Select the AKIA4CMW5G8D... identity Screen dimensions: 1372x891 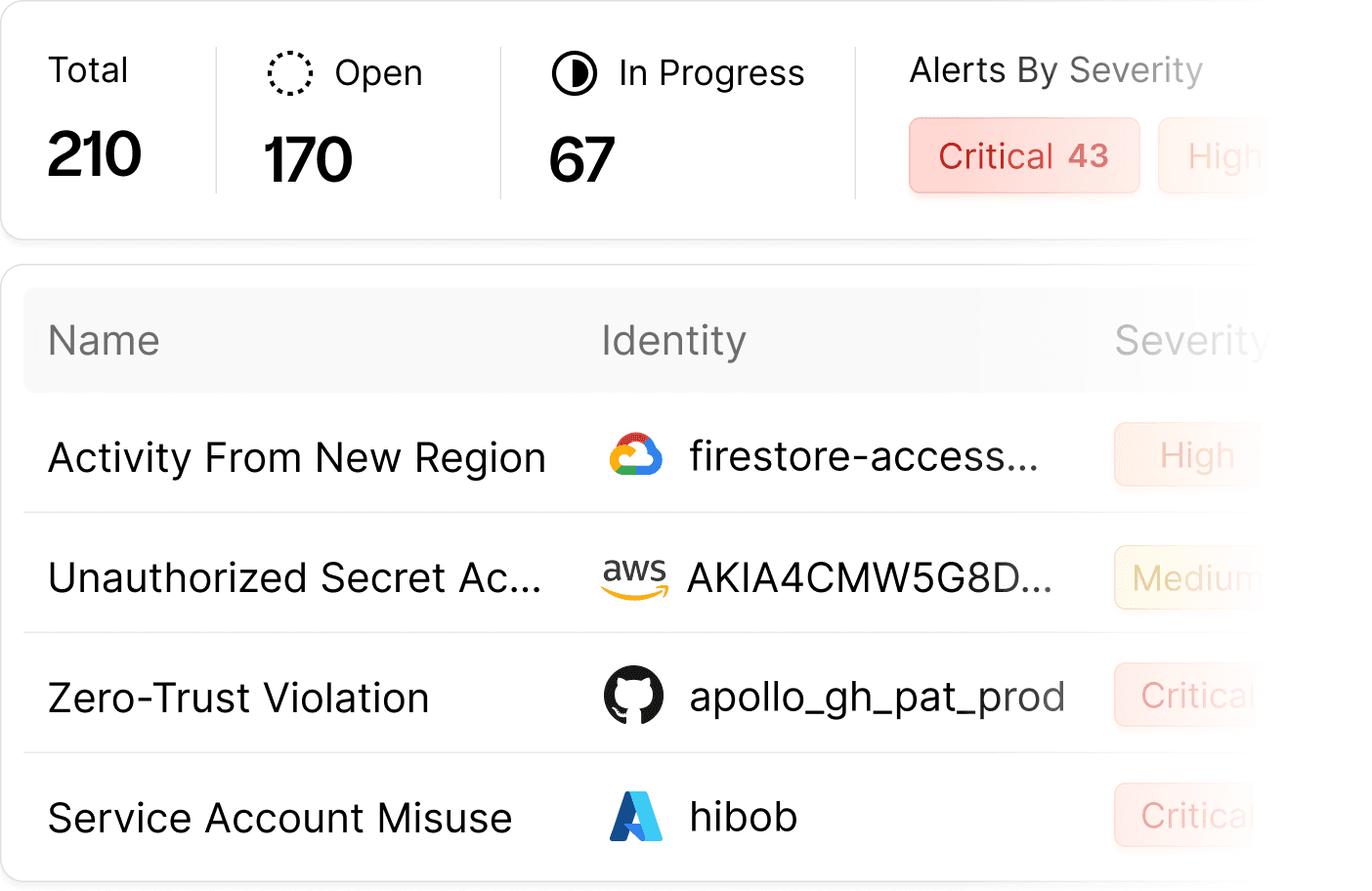pos(869,577)
